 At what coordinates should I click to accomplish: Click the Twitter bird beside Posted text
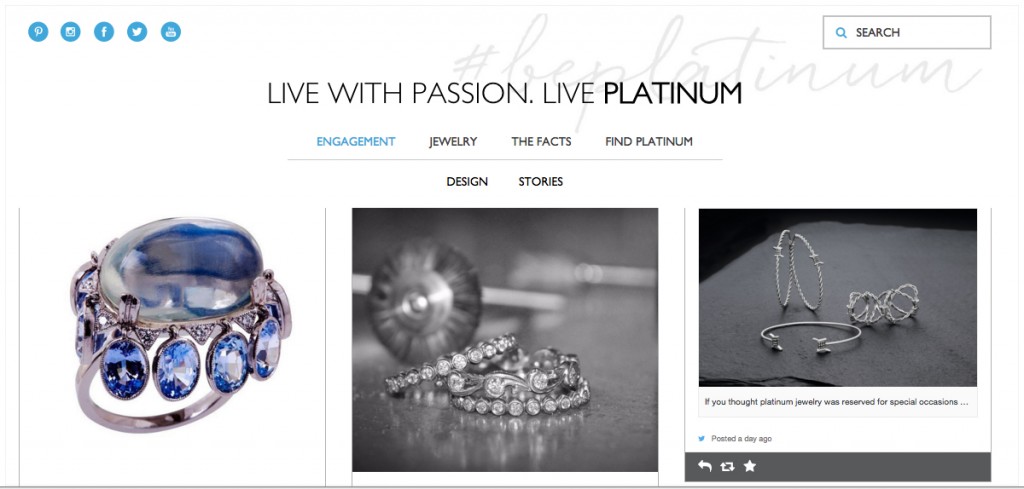[x=702, y=439]
